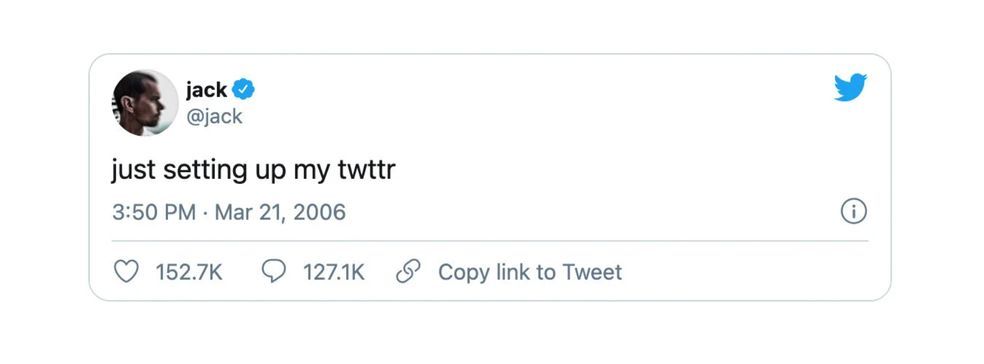Open the @jack handle link
Screen dimensions: 984x364
(x=214, y=117)
